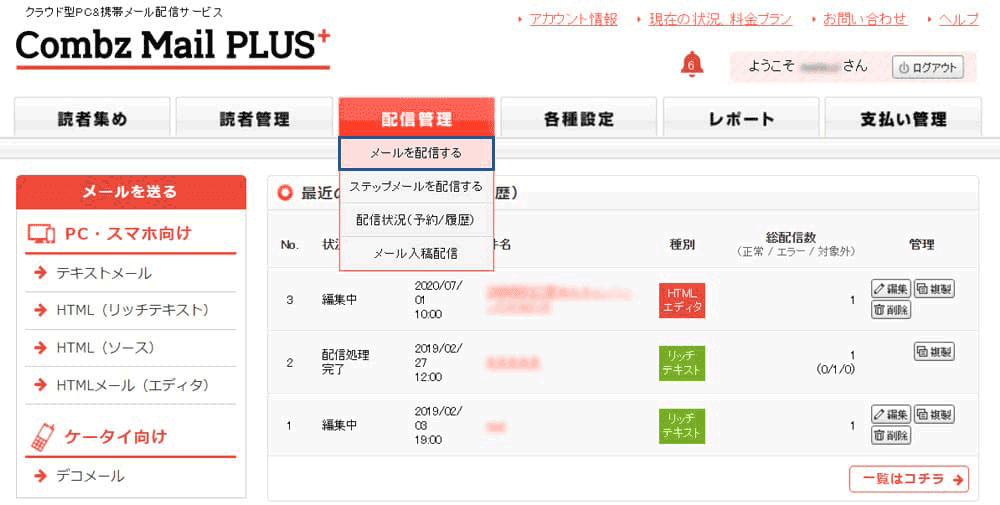Image resolution: width=1000 pixels, height=505 pixels.
Task: Click the blurred subject of mail No. 3
Action: pos(559,300)
